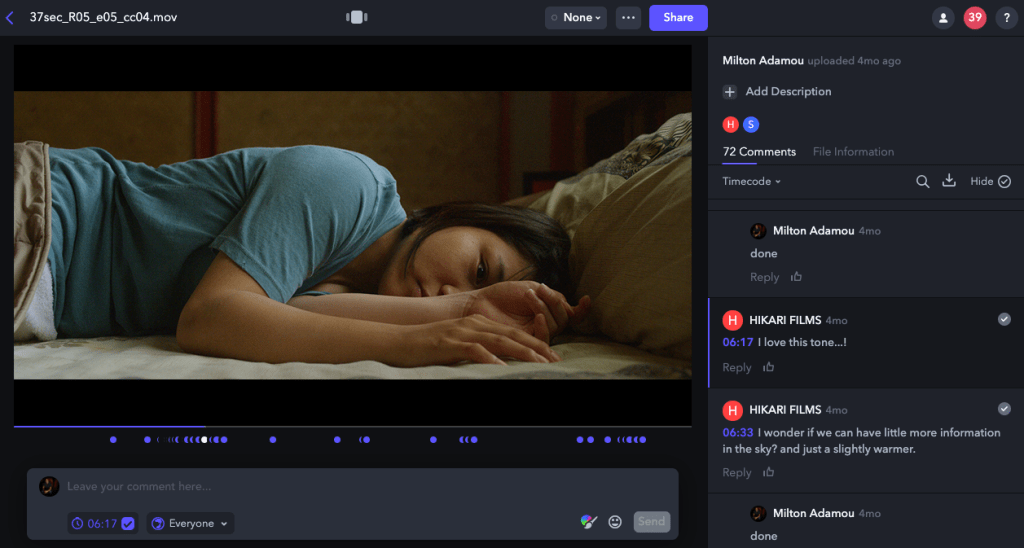Mark the 'I love this tone' comment complete
1024x548 pixels.
click(x=1004, y=319)
